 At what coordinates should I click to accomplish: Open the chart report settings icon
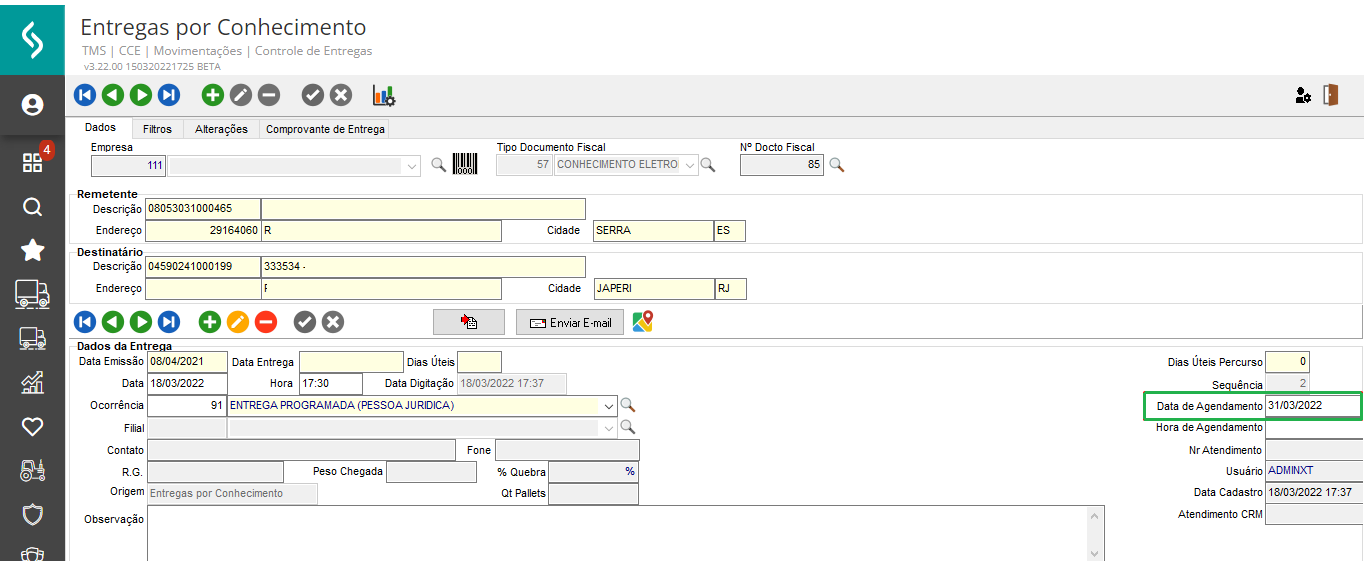[x=384, y=95]
